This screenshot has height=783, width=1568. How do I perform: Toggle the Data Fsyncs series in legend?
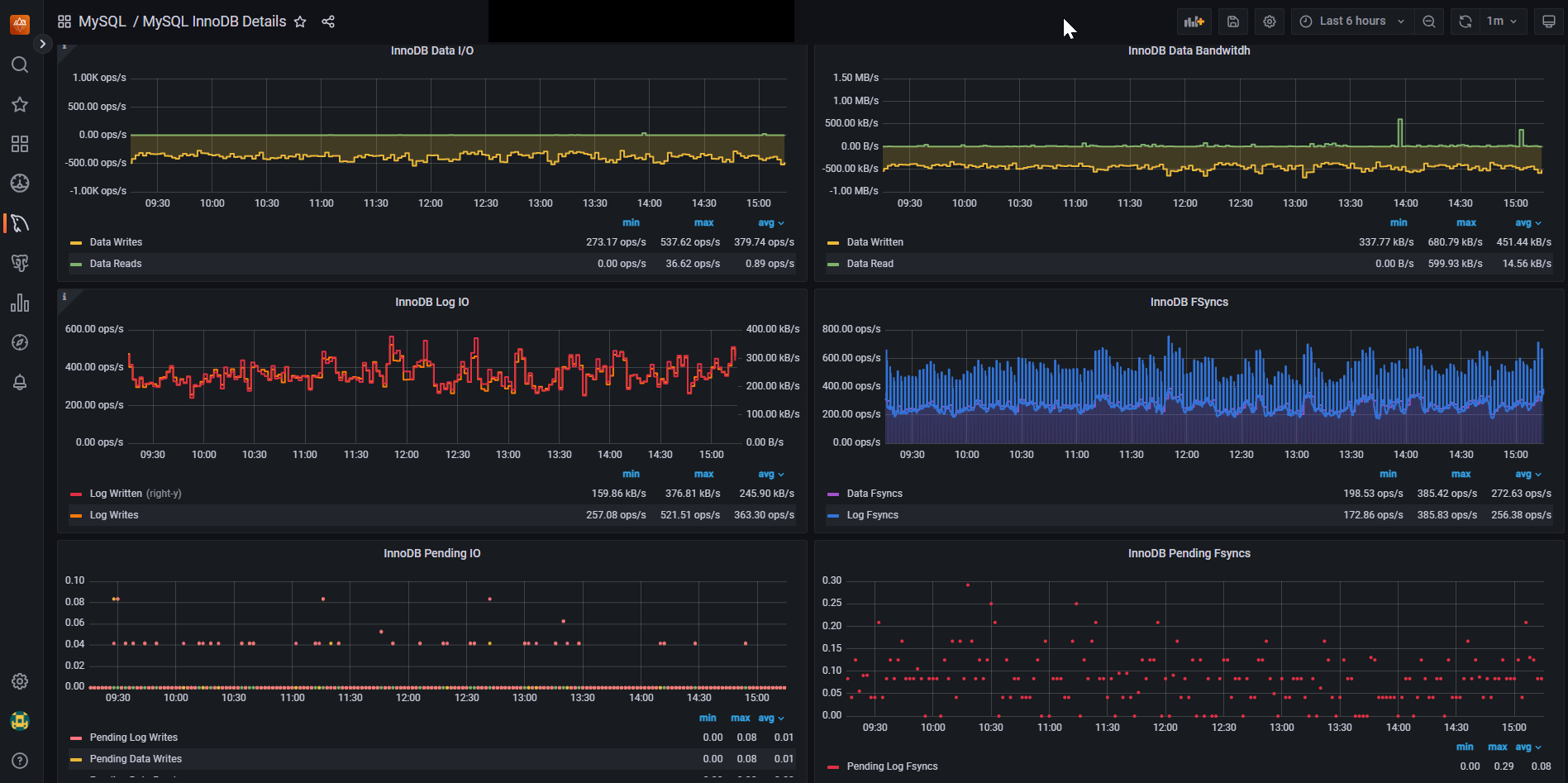tap(875, 494)
